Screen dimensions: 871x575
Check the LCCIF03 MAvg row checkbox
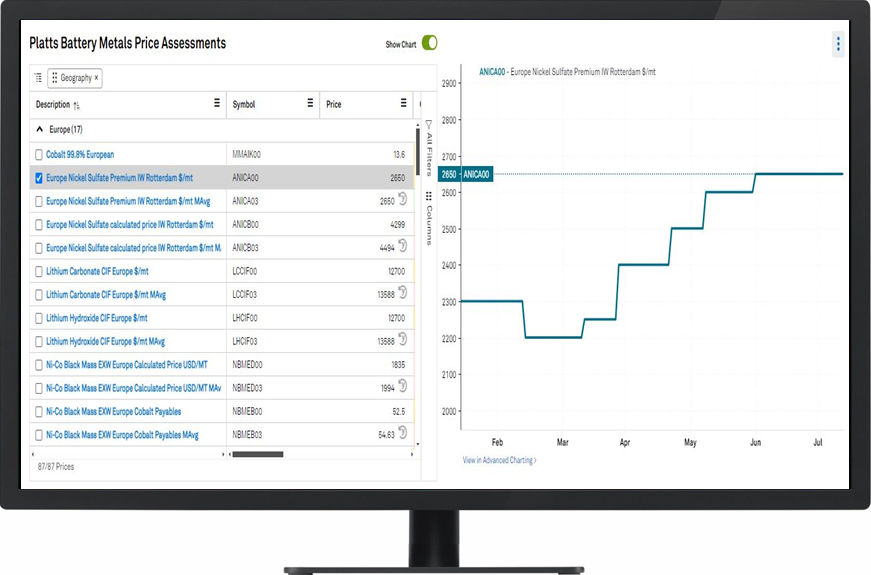39,294
